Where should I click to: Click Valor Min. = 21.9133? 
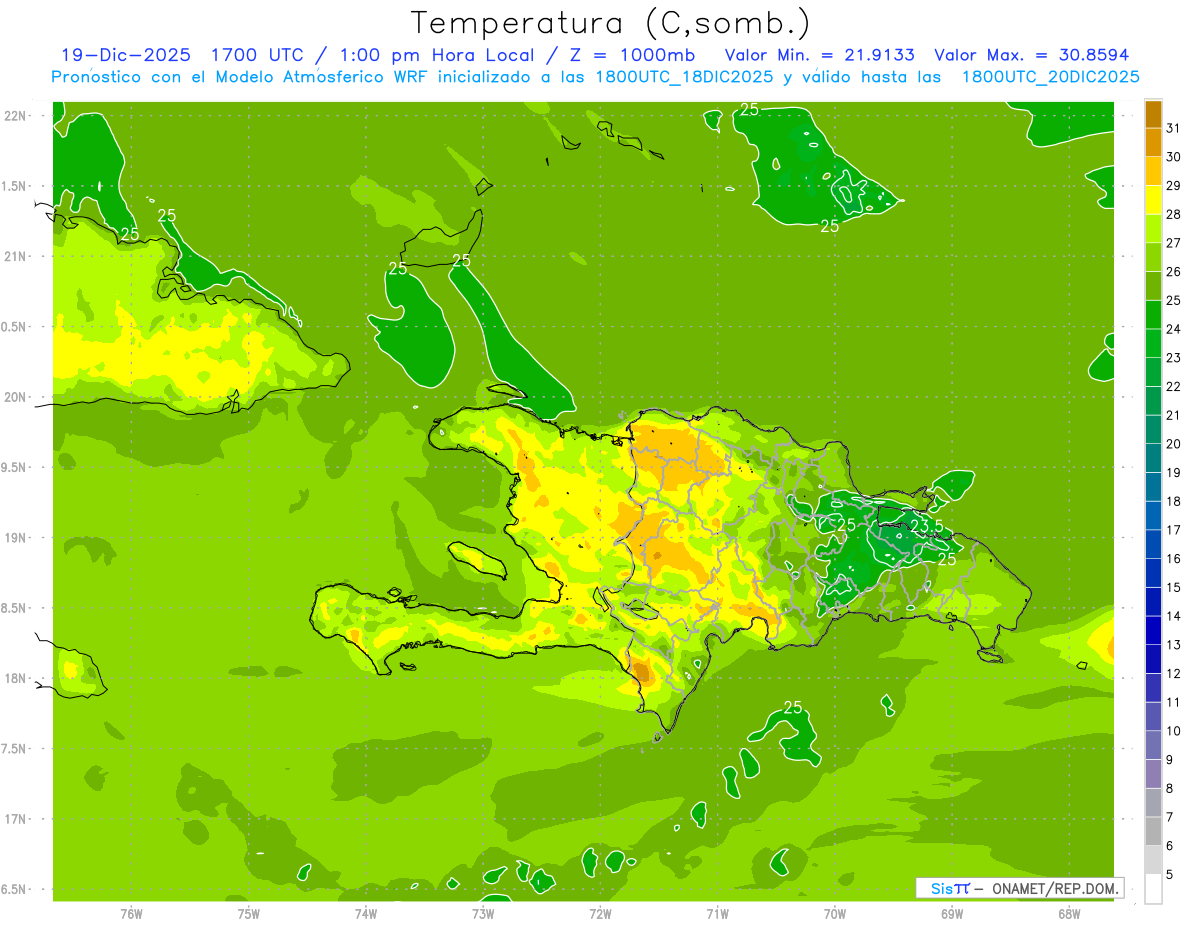820,55
